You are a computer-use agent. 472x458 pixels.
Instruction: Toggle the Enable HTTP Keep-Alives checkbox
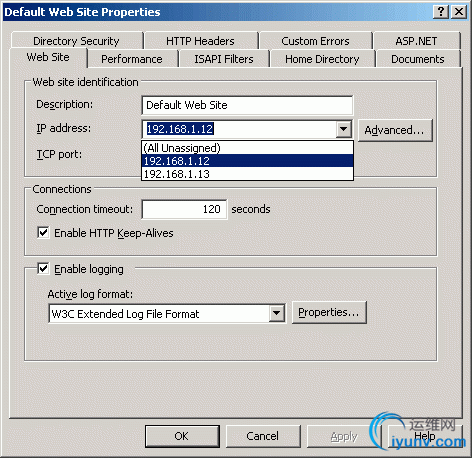(x=43, y=232)
